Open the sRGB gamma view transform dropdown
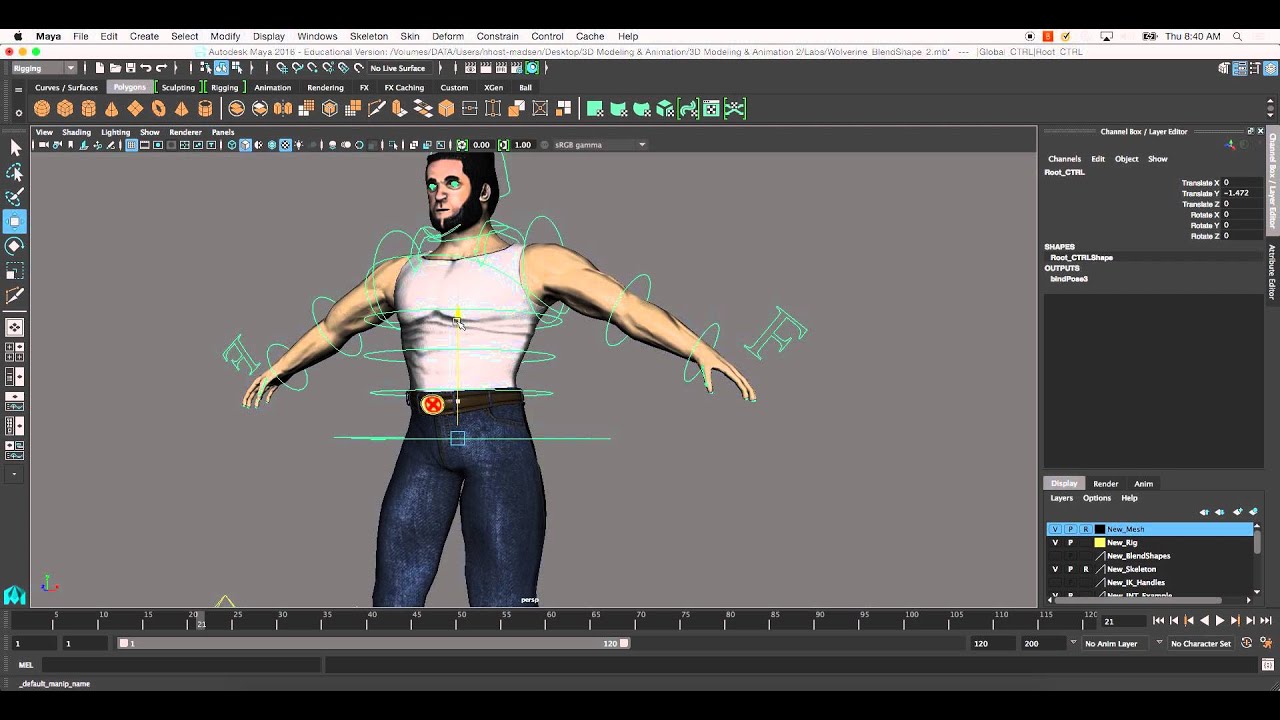 pyautogui.click(x=600, y=145)
